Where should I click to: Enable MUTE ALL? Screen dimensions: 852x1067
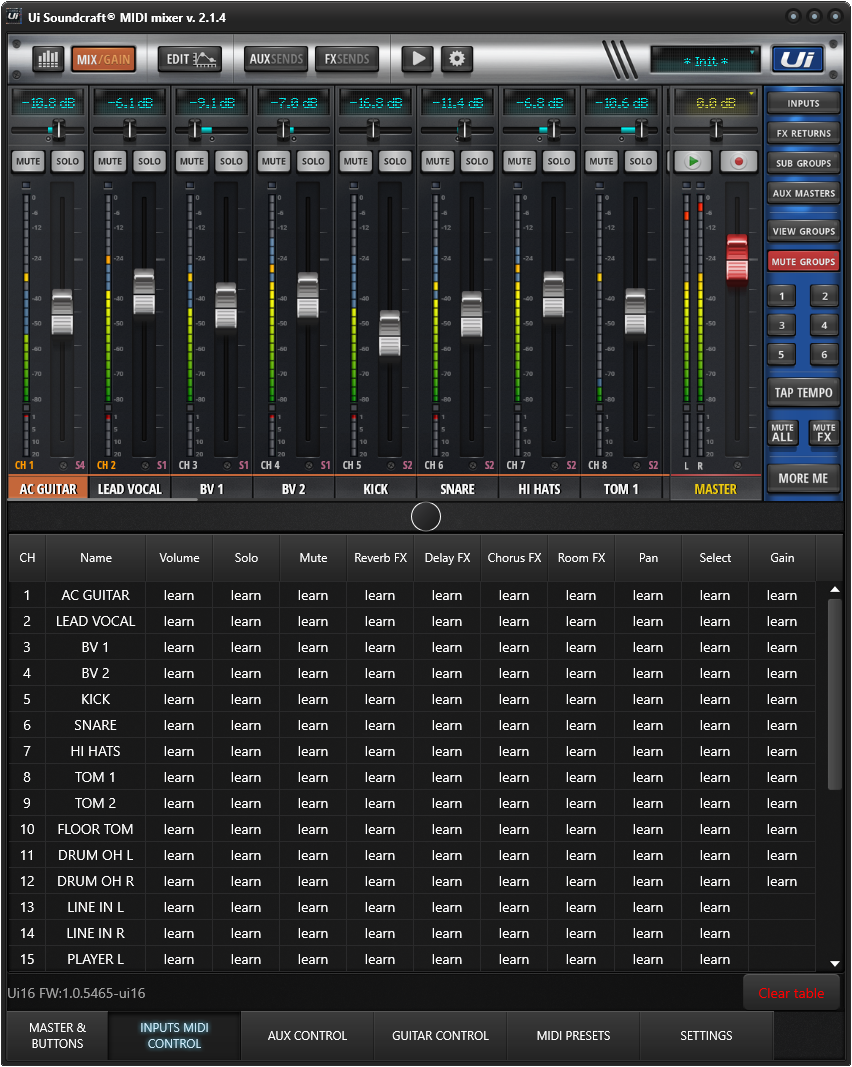tap(782, 434)
